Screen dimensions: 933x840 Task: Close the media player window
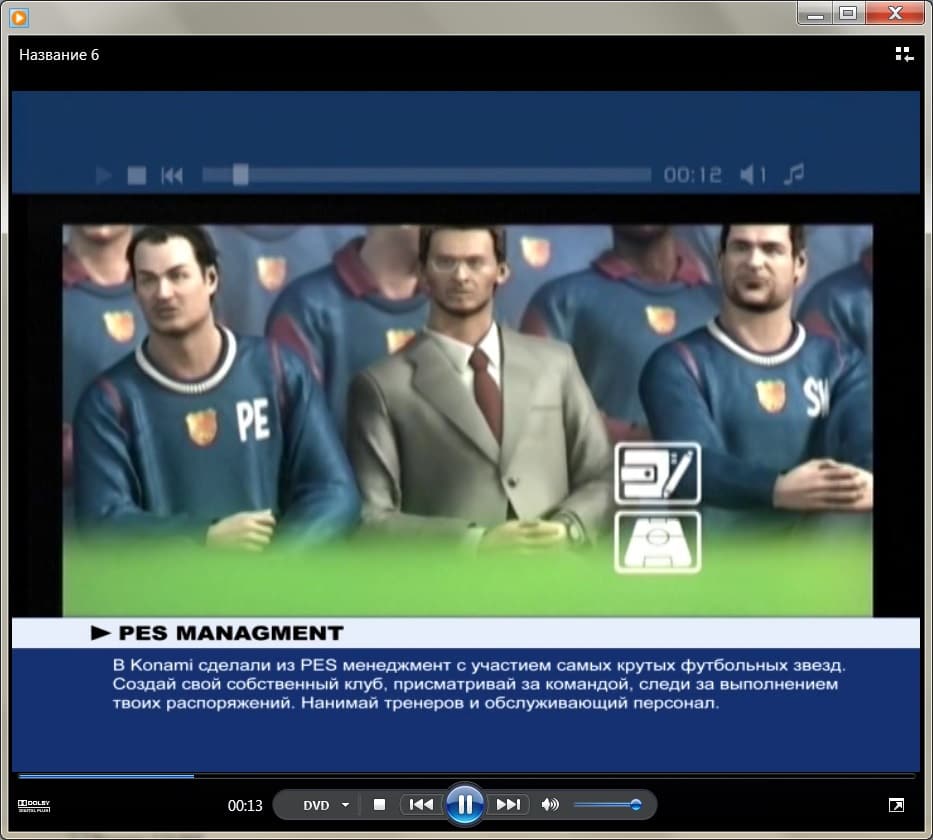(895, 13)
